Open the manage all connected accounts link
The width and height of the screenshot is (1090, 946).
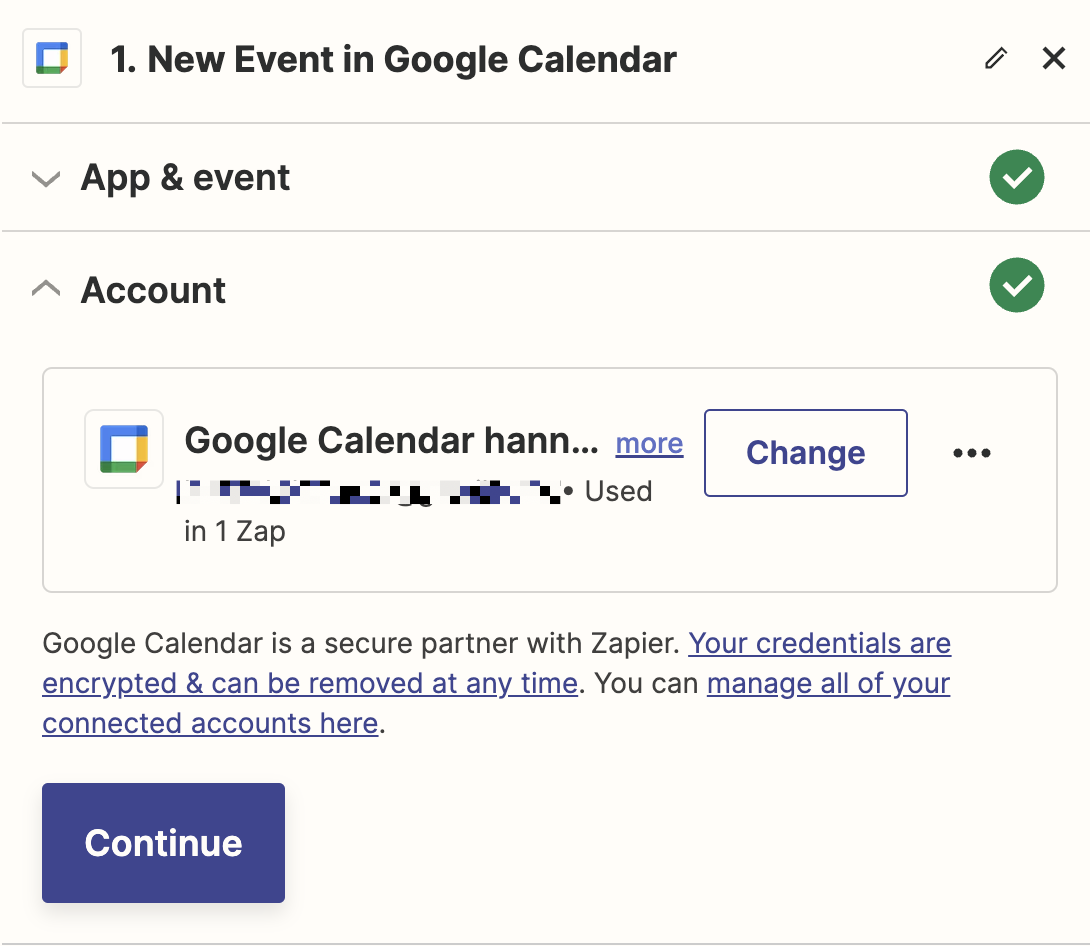coord(828,684)
